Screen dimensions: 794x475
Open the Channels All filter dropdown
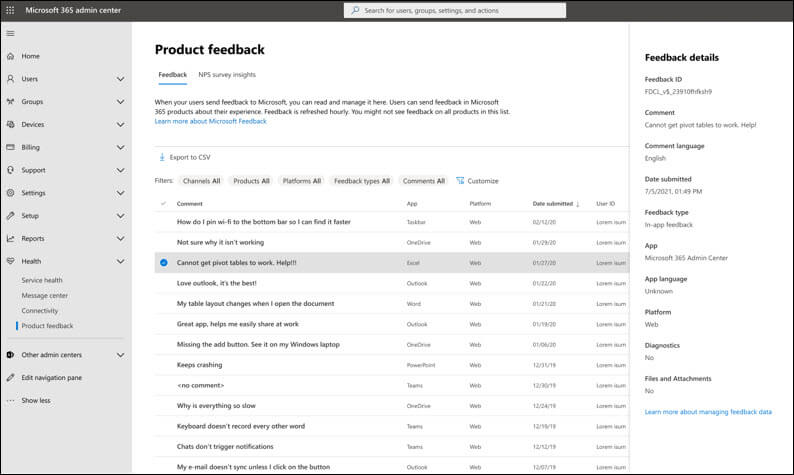click(202, 181)
